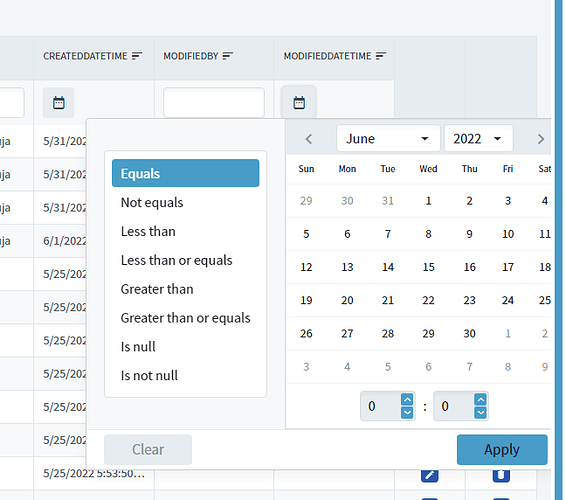Click the blue pencil edit icon
Image resolution: width=566 pixels, height=500 pixels.
pyautogui.click(x=430, y=475)
